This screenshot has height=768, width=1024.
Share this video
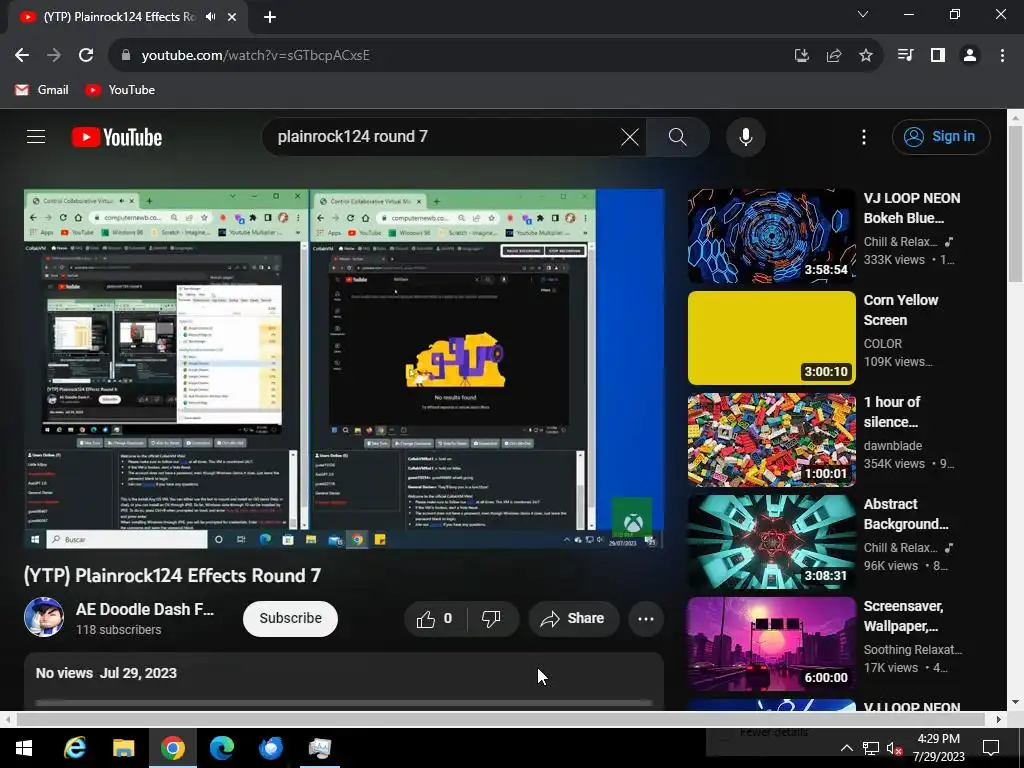[573, 618]
